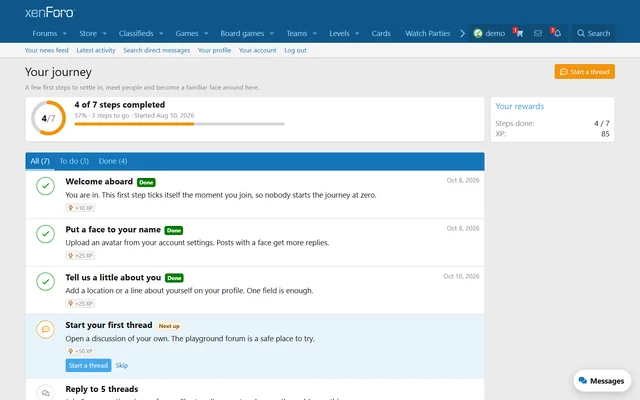The height and width of the screenshot is (400, 640).
Task: Open the Store menu item
Action: click(88, 33)
